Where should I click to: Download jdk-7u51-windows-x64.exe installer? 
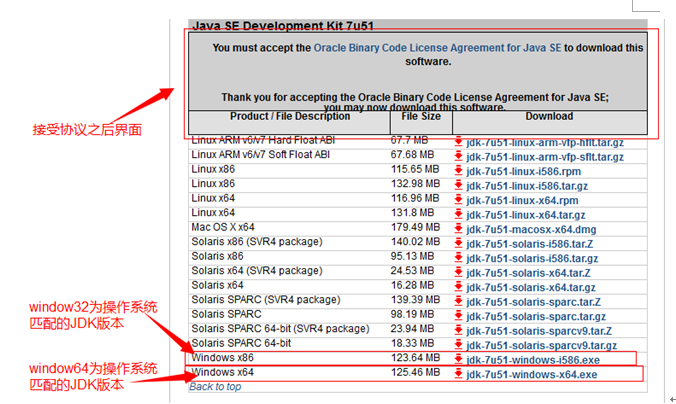(532, 375)
